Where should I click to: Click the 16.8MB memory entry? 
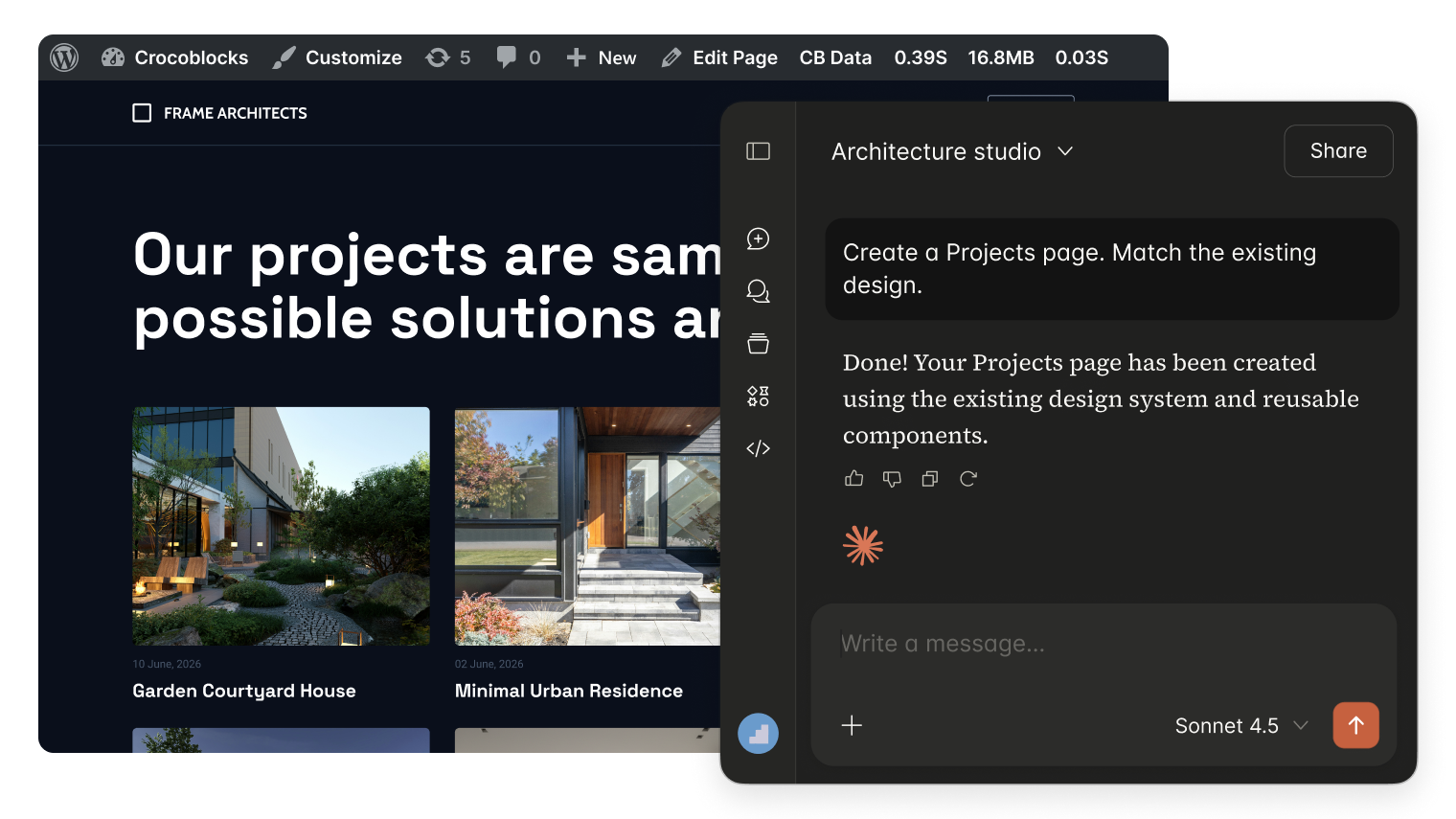pyautogui.click(x=1001, y=57)
